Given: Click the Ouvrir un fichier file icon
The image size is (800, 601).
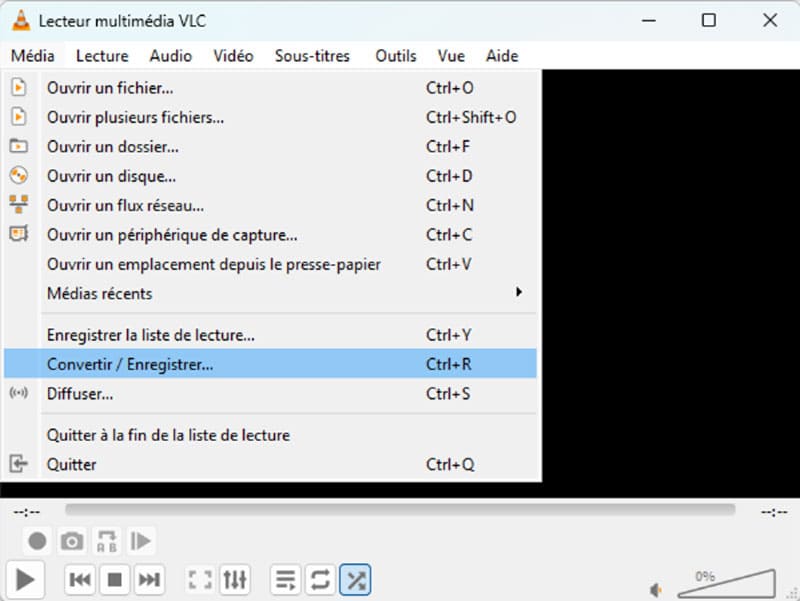Looking at the screenshot, I should click(18, 87).
